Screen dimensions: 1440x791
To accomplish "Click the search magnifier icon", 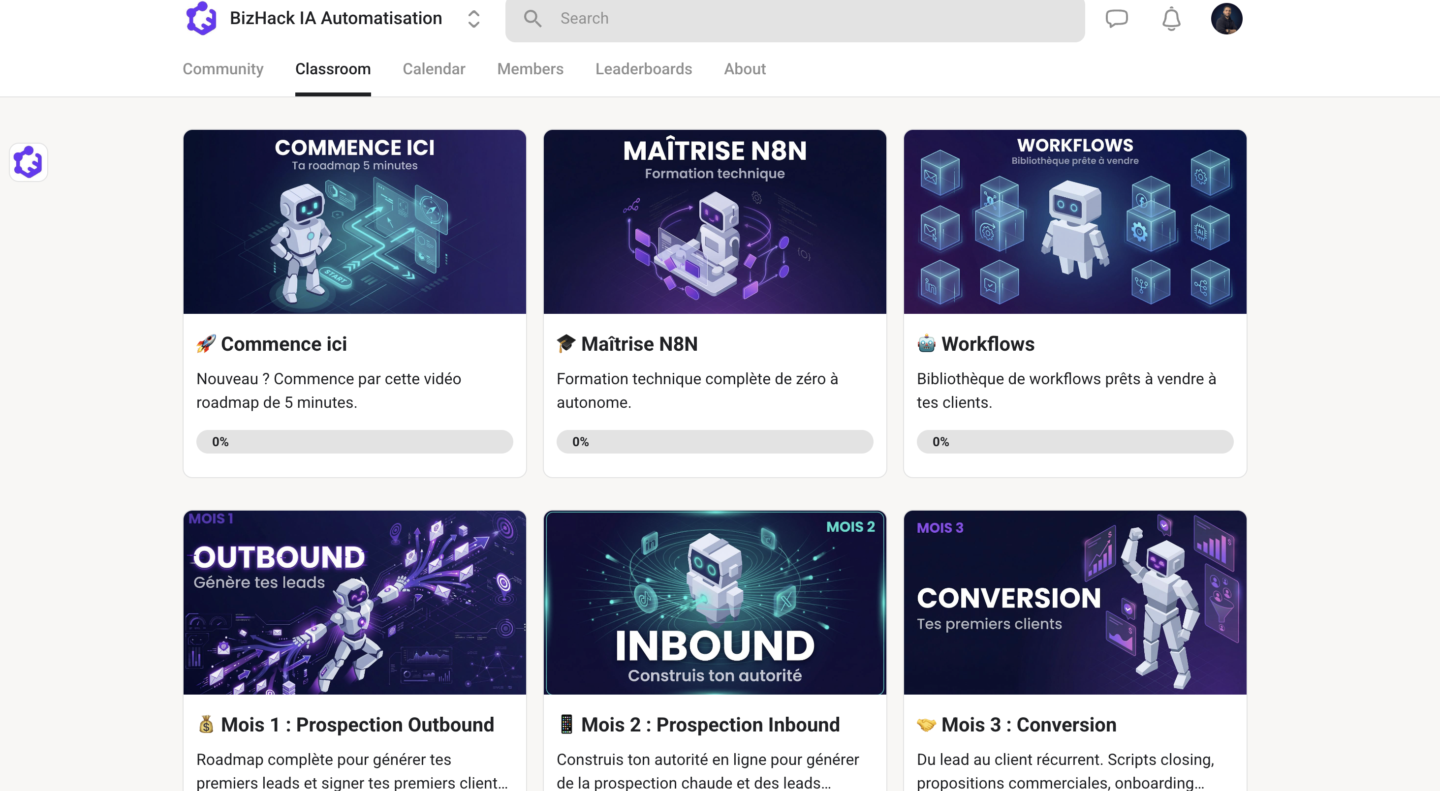I will (x=533, y=19).
